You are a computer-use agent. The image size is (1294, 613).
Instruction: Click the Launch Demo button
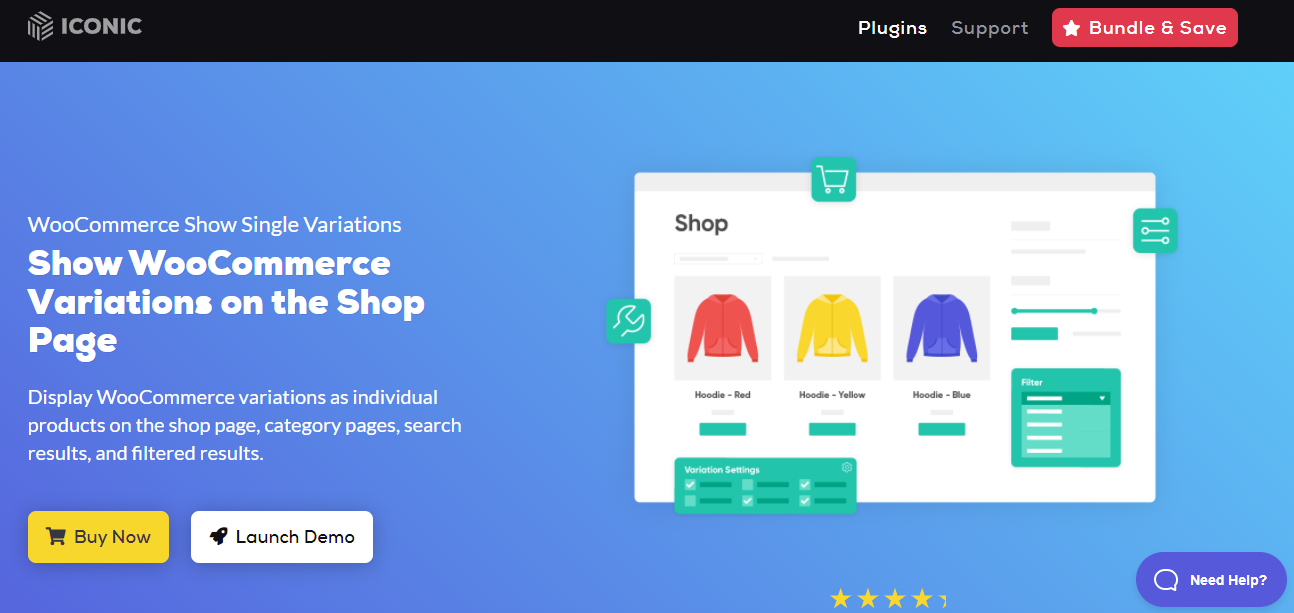click(282, 537)
